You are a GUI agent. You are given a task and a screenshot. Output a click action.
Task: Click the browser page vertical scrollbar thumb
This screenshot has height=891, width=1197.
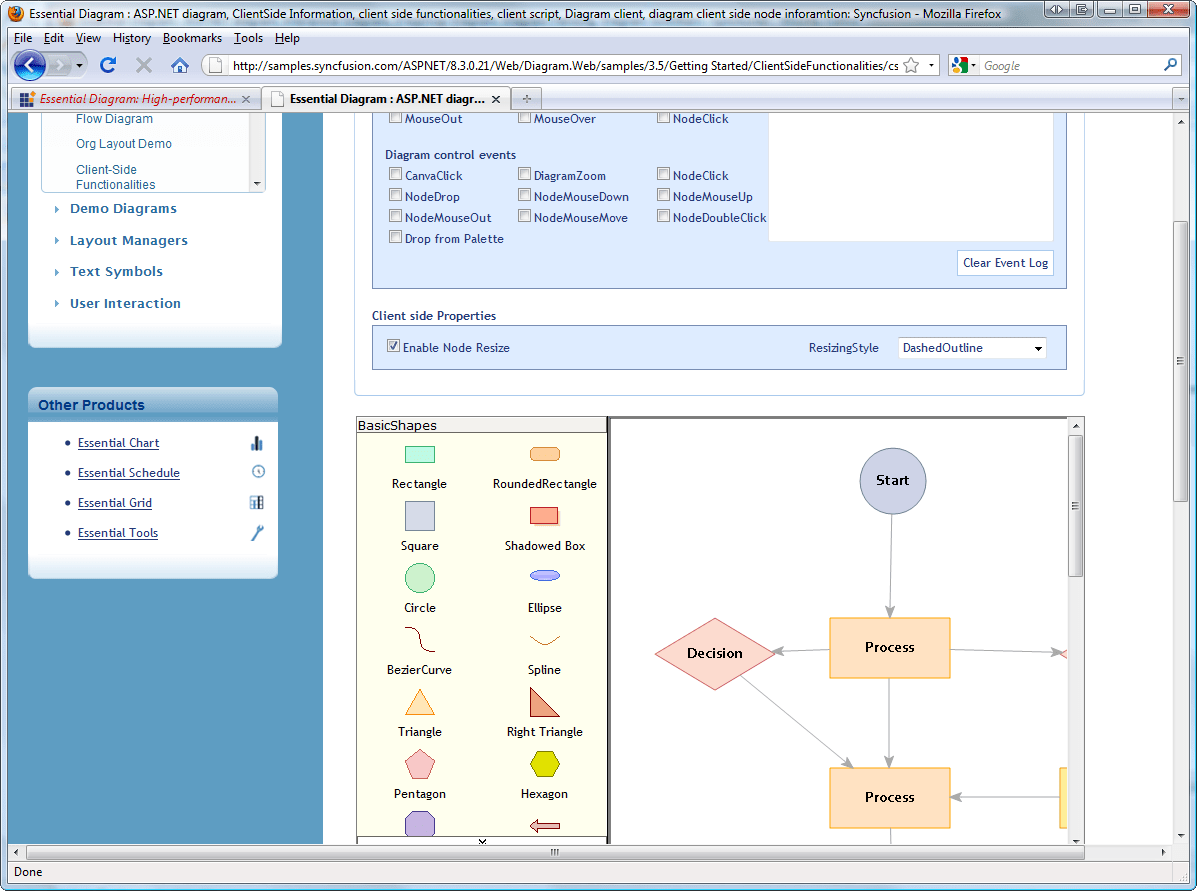click(1180, 360)
